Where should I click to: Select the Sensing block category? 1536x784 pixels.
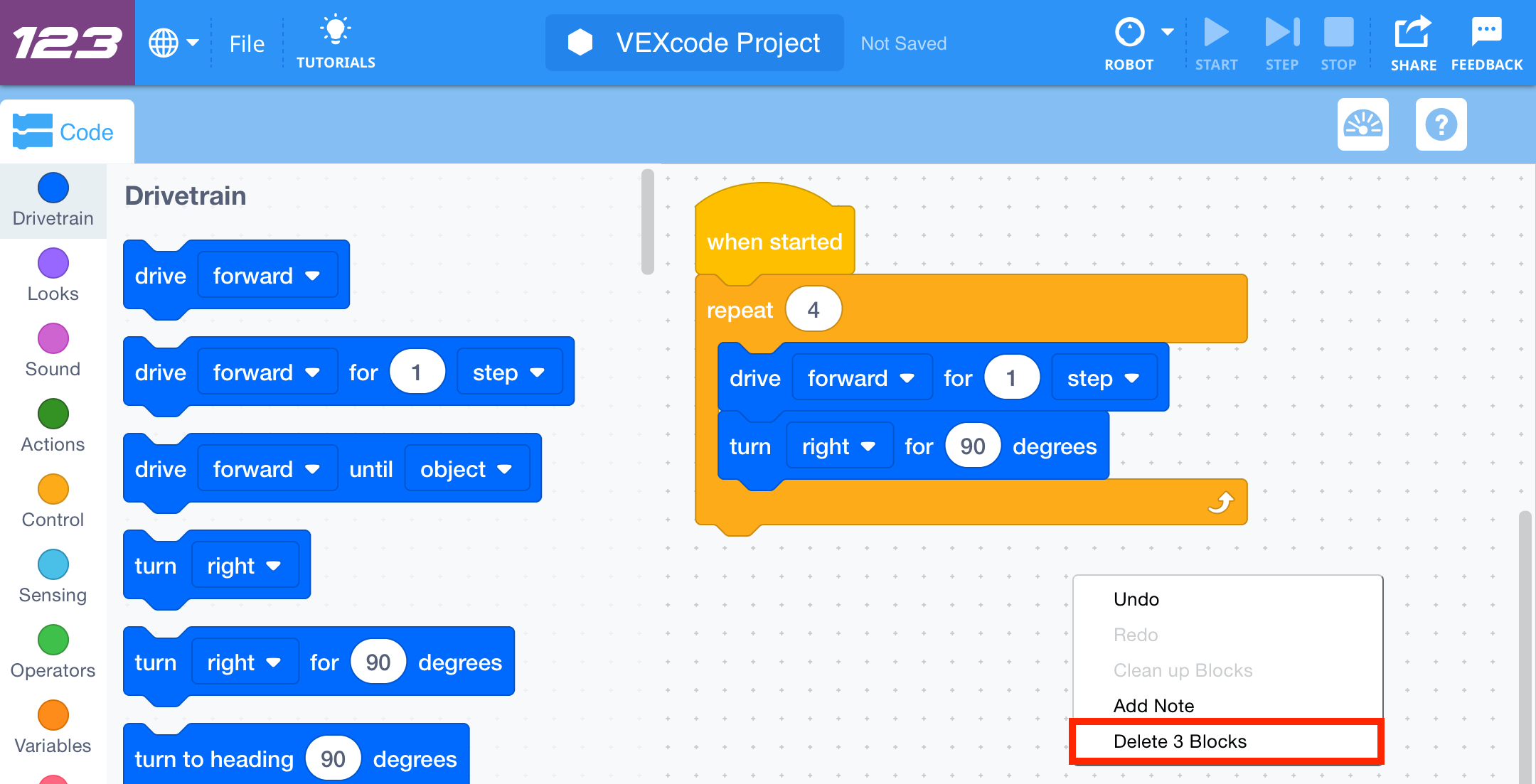point(53,564)
